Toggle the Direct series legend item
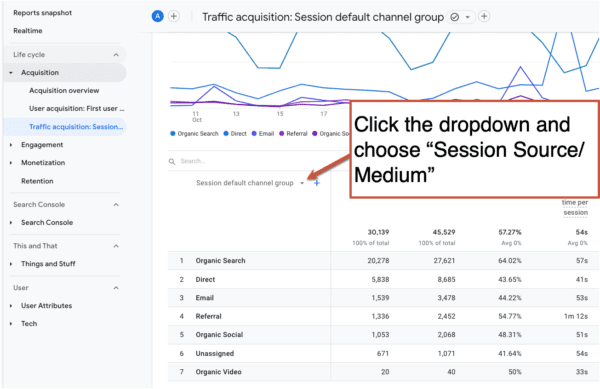The height and width of the screenshot is (389, 600). click(235, 133)
